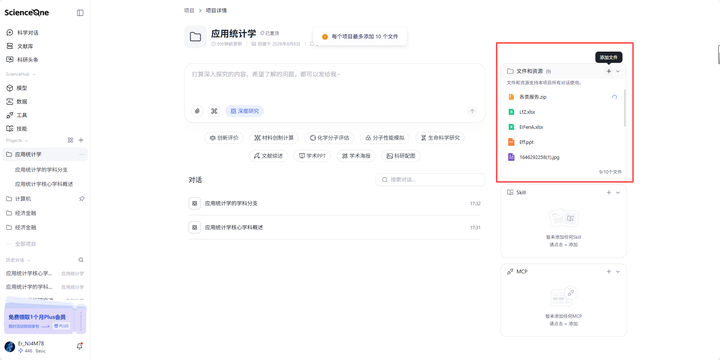
Task: Open conversation 应用统计学核心学科概述 at 17:31
Action: coord(334,227)
